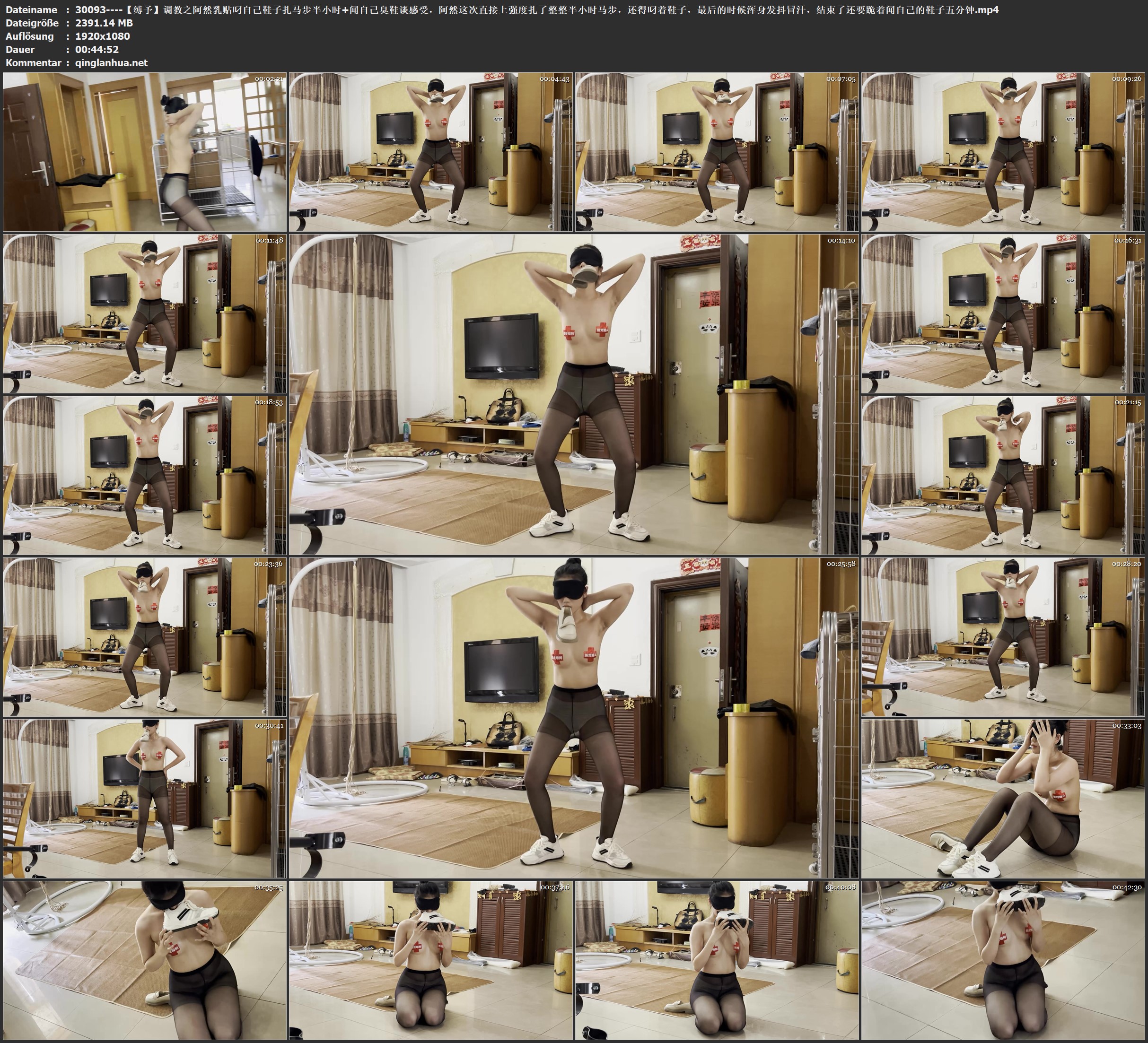1148x1043 pixels.
Task: Select the thumbnail labeled 00:11:48
Action: point(145,313)
